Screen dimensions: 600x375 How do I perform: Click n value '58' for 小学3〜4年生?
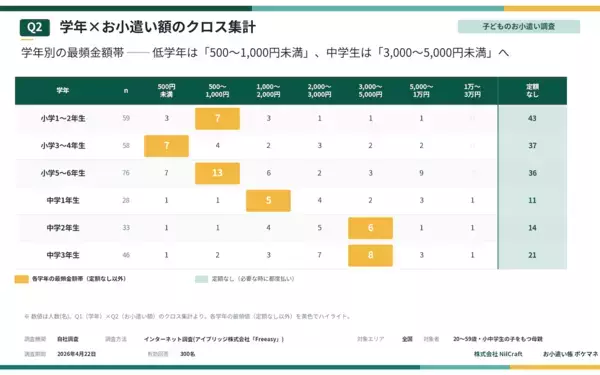pyautogui.click(x=126, y=146)
